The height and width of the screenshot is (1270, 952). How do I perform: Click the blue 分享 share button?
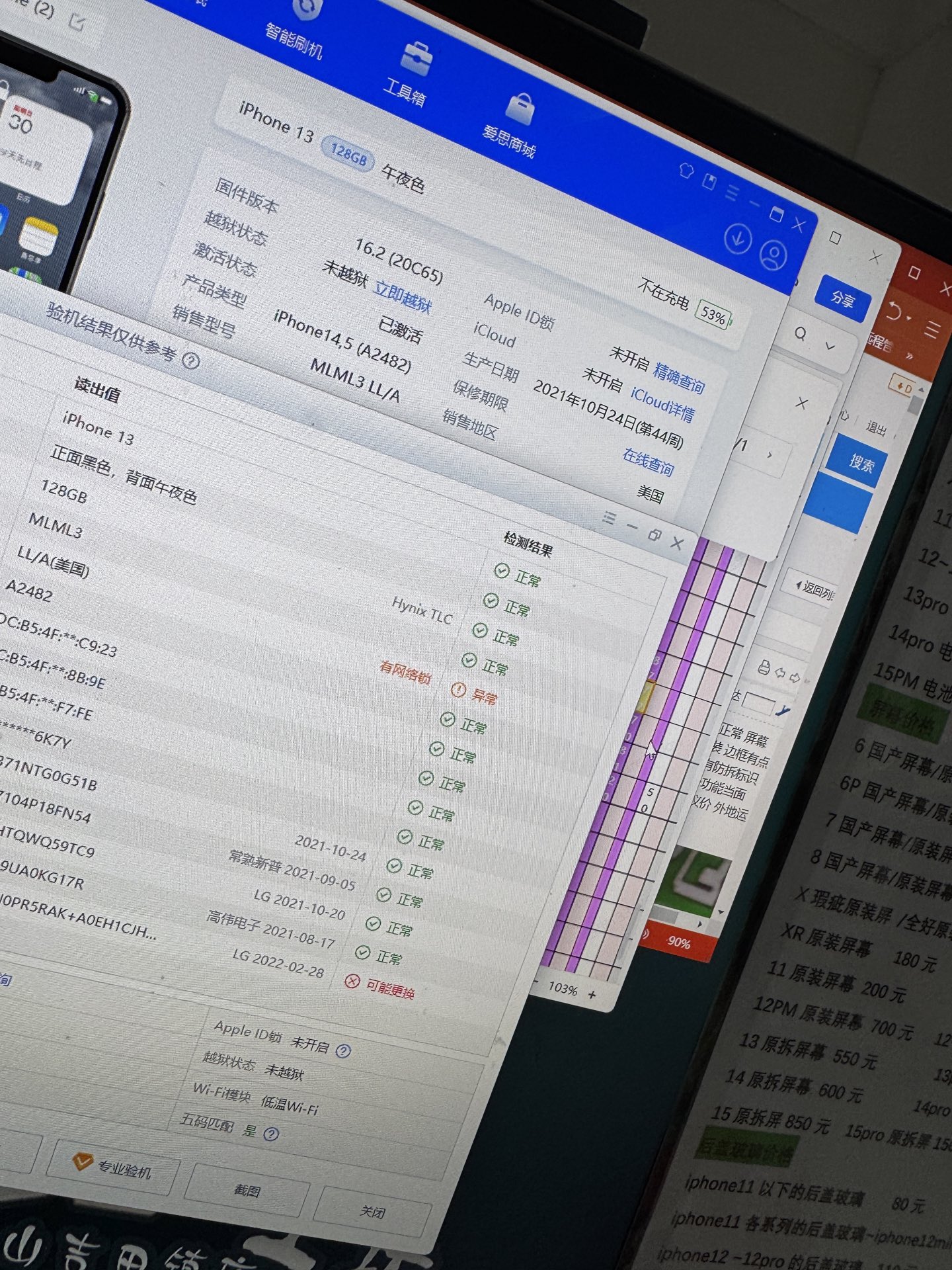click(x=842, y=299)
